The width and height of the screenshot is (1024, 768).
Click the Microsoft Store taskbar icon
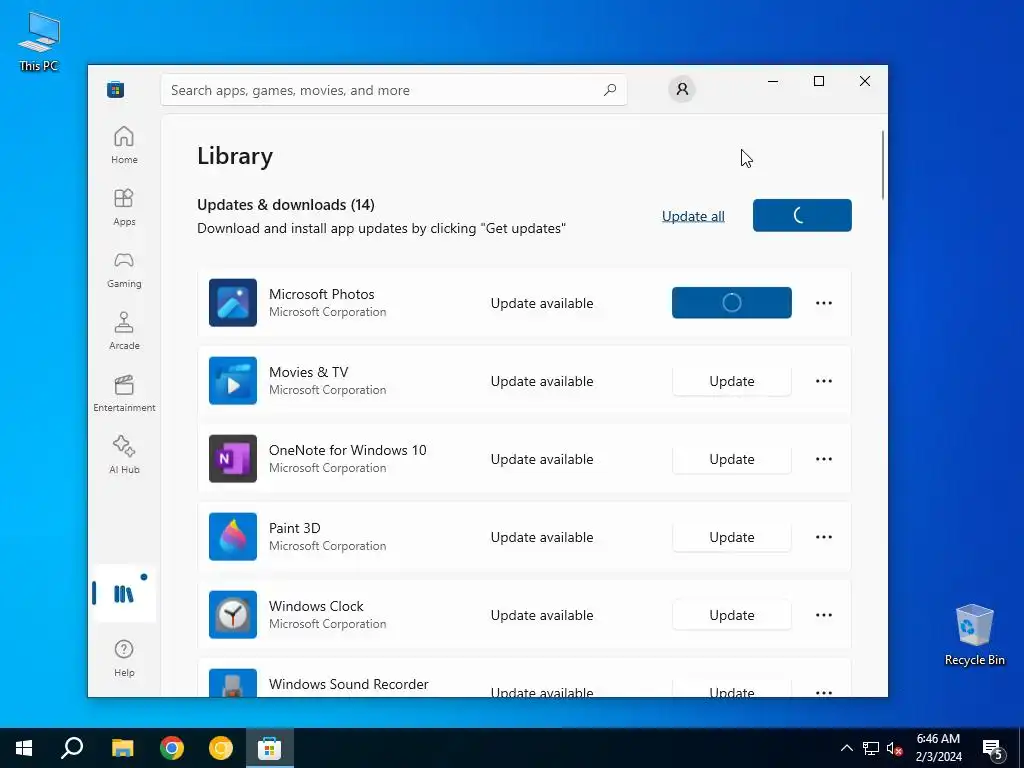[x=269, y=748]
